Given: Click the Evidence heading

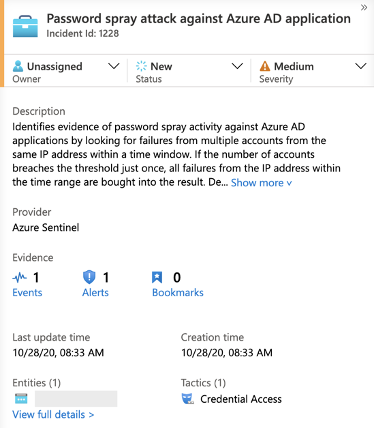Looking at the screenshot, I should click(x=33, y=258).
